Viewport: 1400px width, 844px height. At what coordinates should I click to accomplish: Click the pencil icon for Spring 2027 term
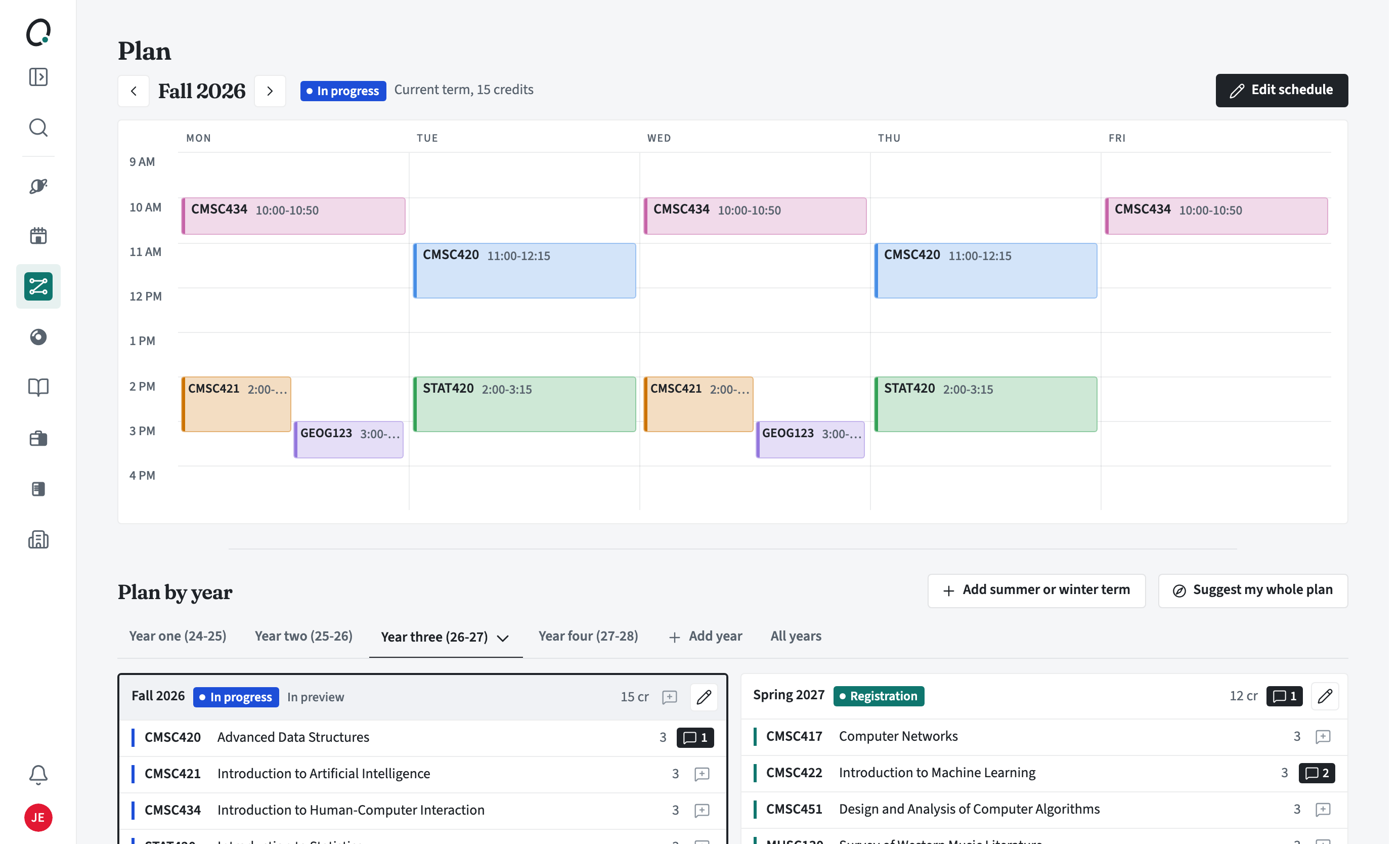click(x=1325, y=696)
